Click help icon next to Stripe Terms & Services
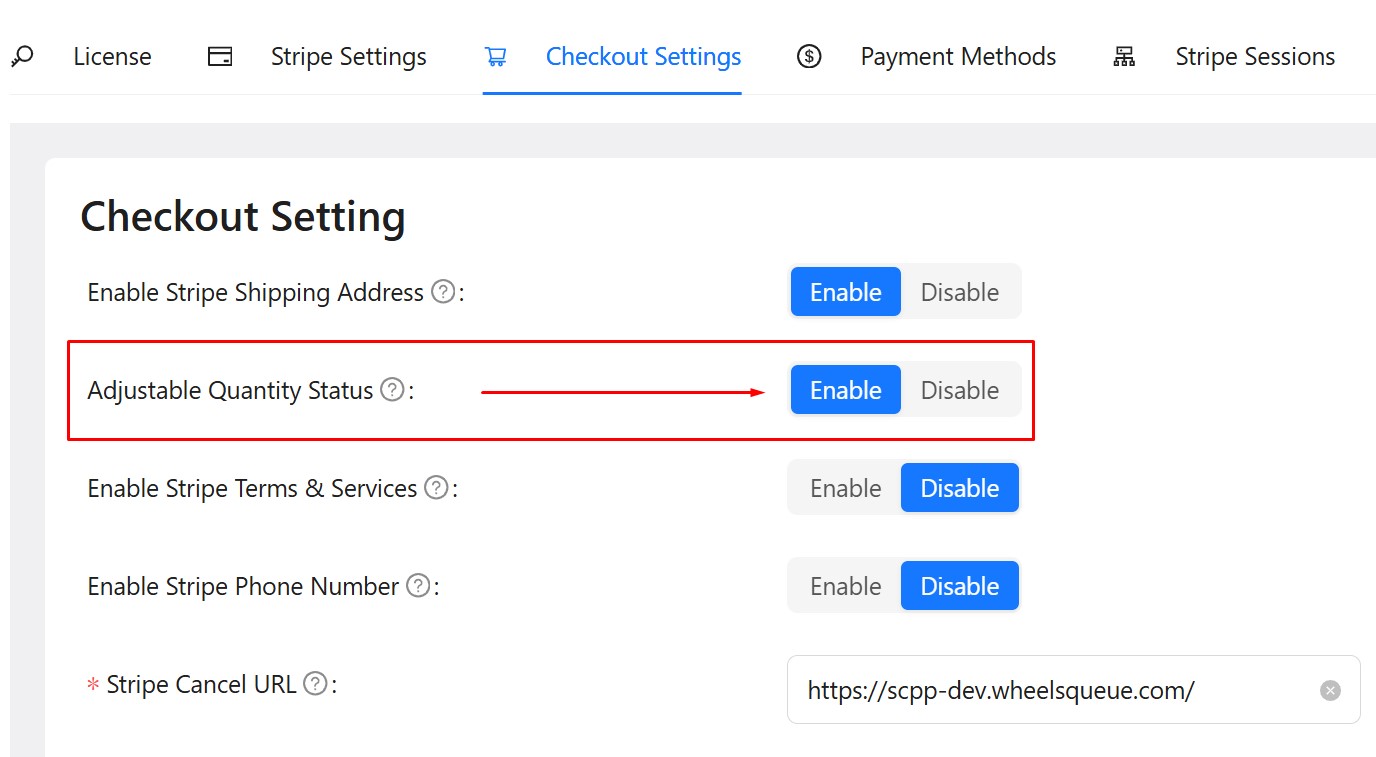The height and width of the screenshot is (757, 1376). (x=436, y=488)
